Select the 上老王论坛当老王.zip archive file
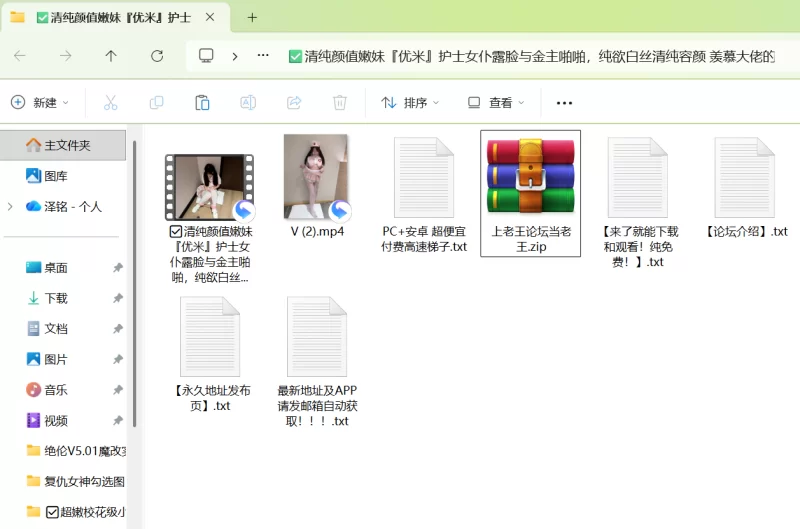 [530, 192]
